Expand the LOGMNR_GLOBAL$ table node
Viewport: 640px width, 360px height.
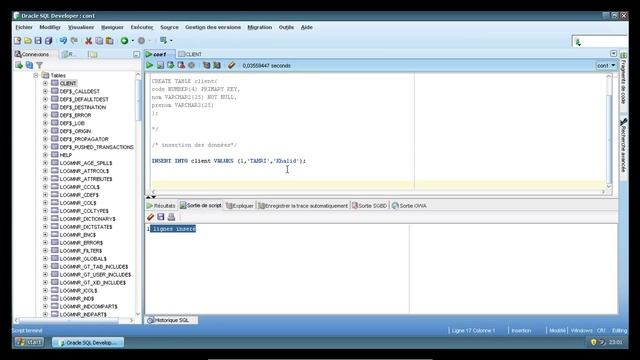(45, 259)
